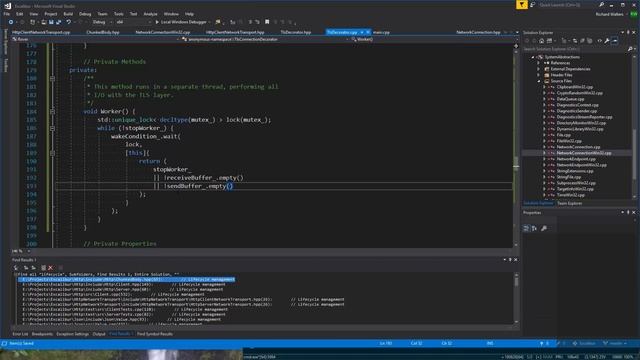Image resolution: width=640 pixels, height=360 pixels.
Task: Collapse the Source Files folder
Action: click(x=538, y=81)
